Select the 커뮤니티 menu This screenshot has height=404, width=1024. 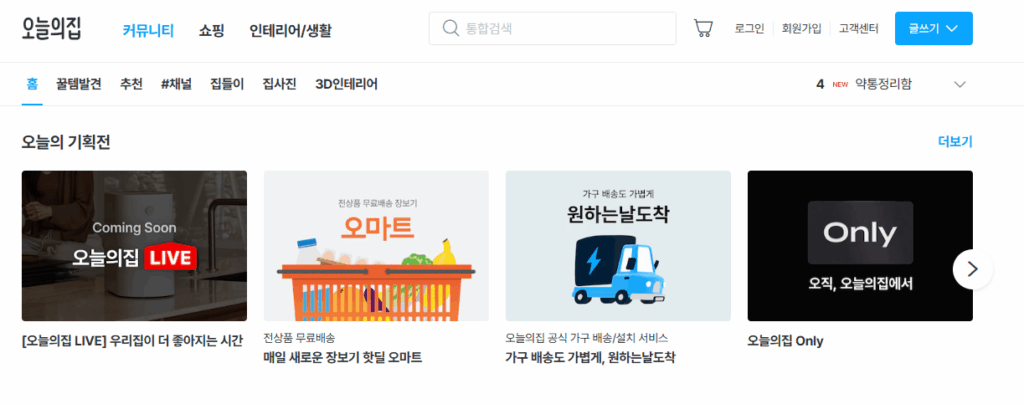pyautogui.click(x=148, y=30)
